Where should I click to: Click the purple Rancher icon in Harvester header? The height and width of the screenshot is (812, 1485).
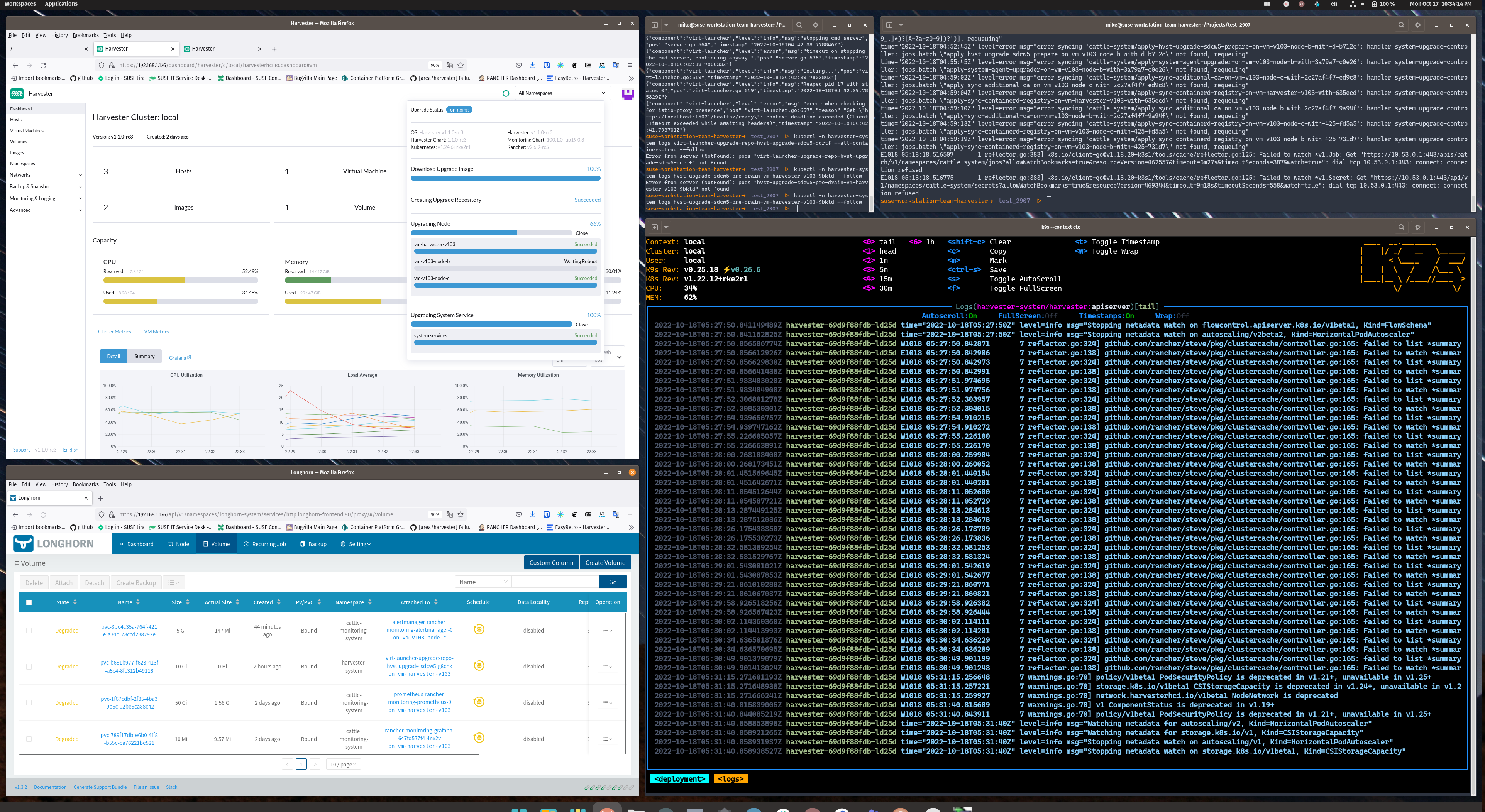[x=626, y=93]
